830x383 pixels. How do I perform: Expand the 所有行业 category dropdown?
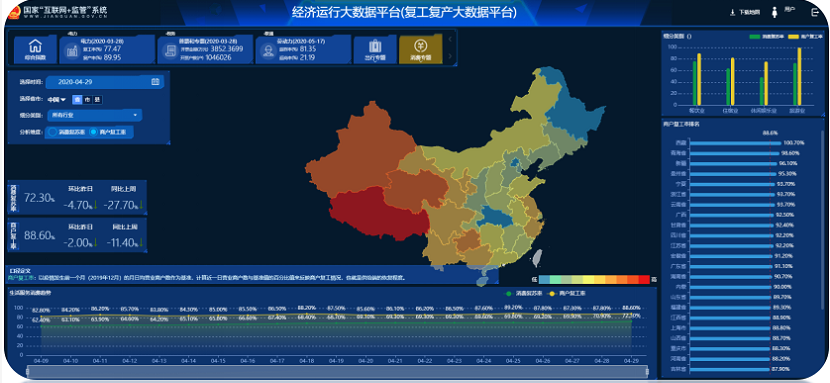[94, 115]
